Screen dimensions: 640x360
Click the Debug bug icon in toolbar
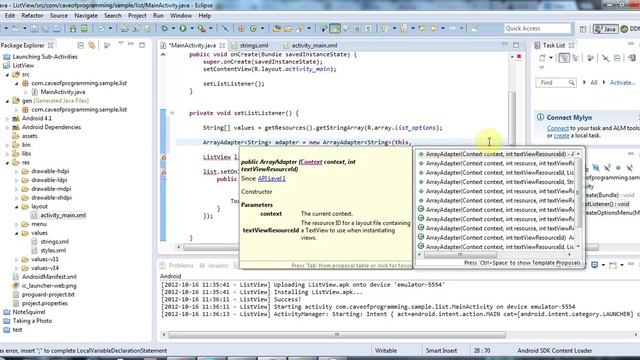click(164, 28)
